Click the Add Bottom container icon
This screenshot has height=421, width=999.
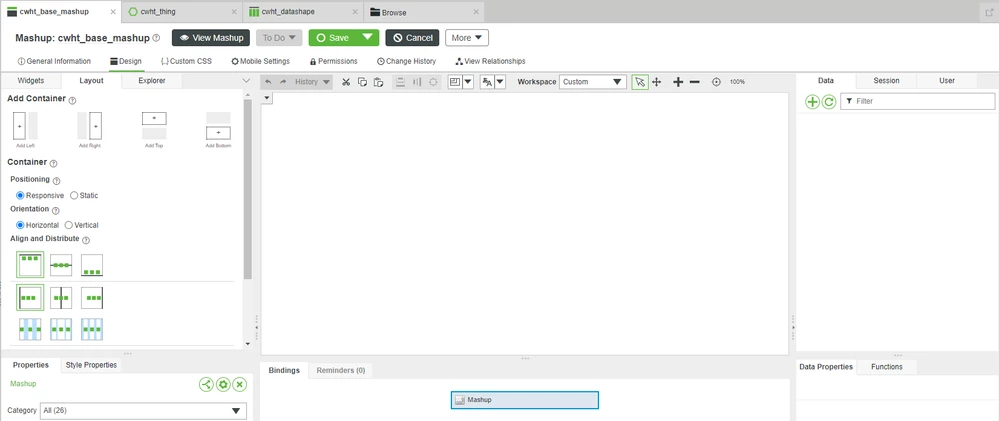point(219,126)
